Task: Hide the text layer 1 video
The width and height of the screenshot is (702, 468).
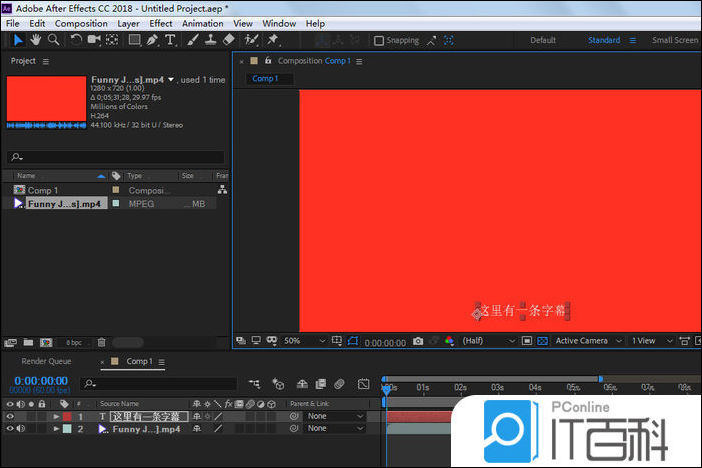Action: 10,416
